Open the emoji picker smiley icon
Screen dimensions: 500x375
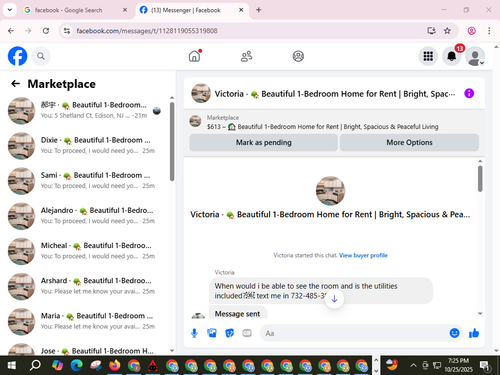point(454,333)
